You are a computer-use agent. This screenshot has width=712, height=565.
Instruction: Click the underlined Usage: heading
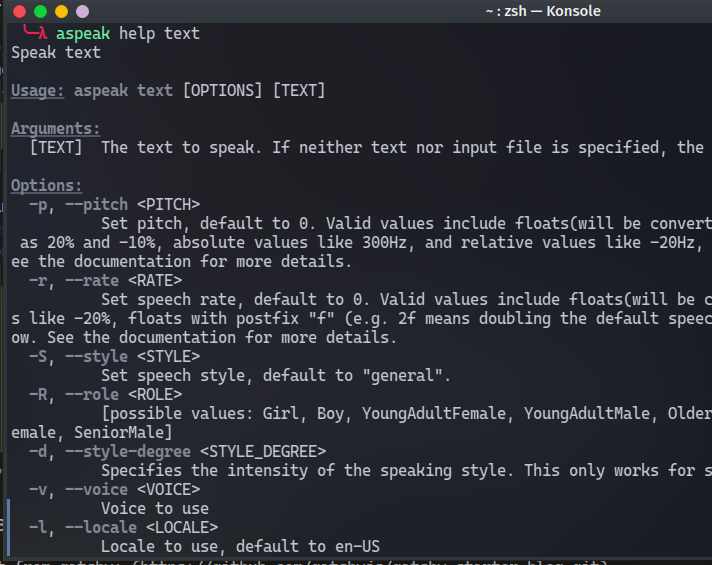[x=37, y=90]
